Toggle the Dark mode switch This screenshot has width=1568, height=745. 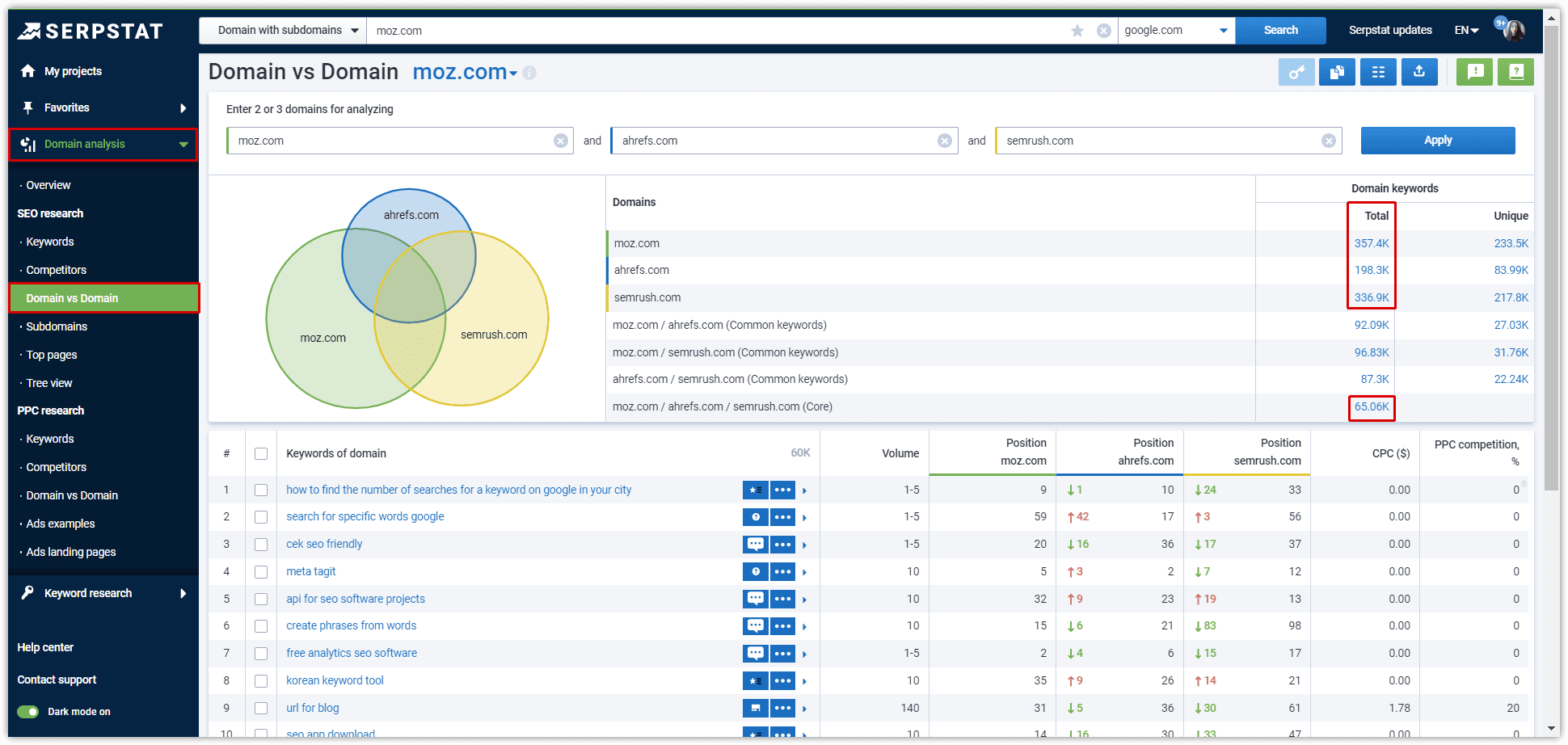pos(28,712)
